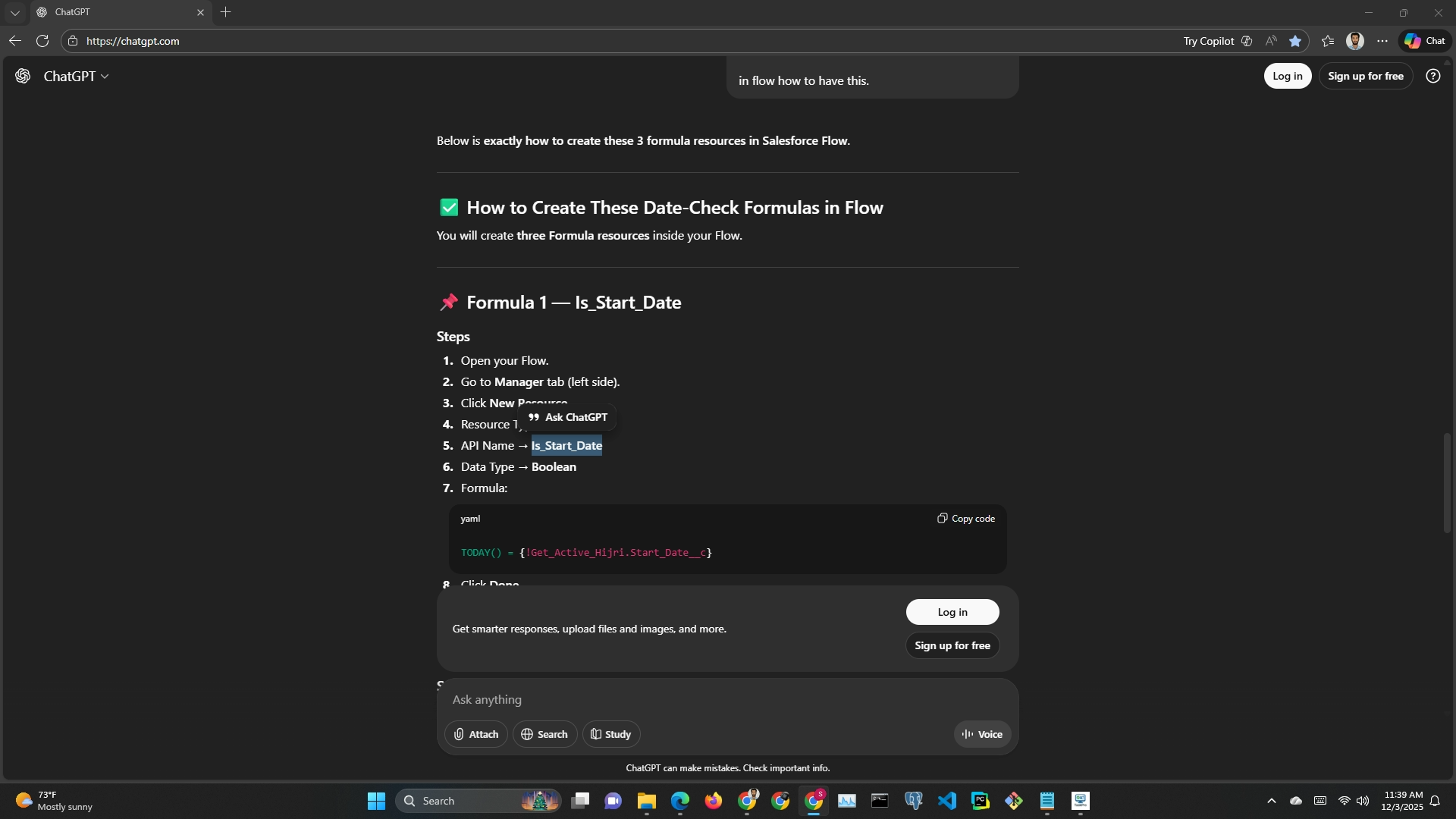1456x819 pixels.
Task: Click the Attach button
Action: 475,734
